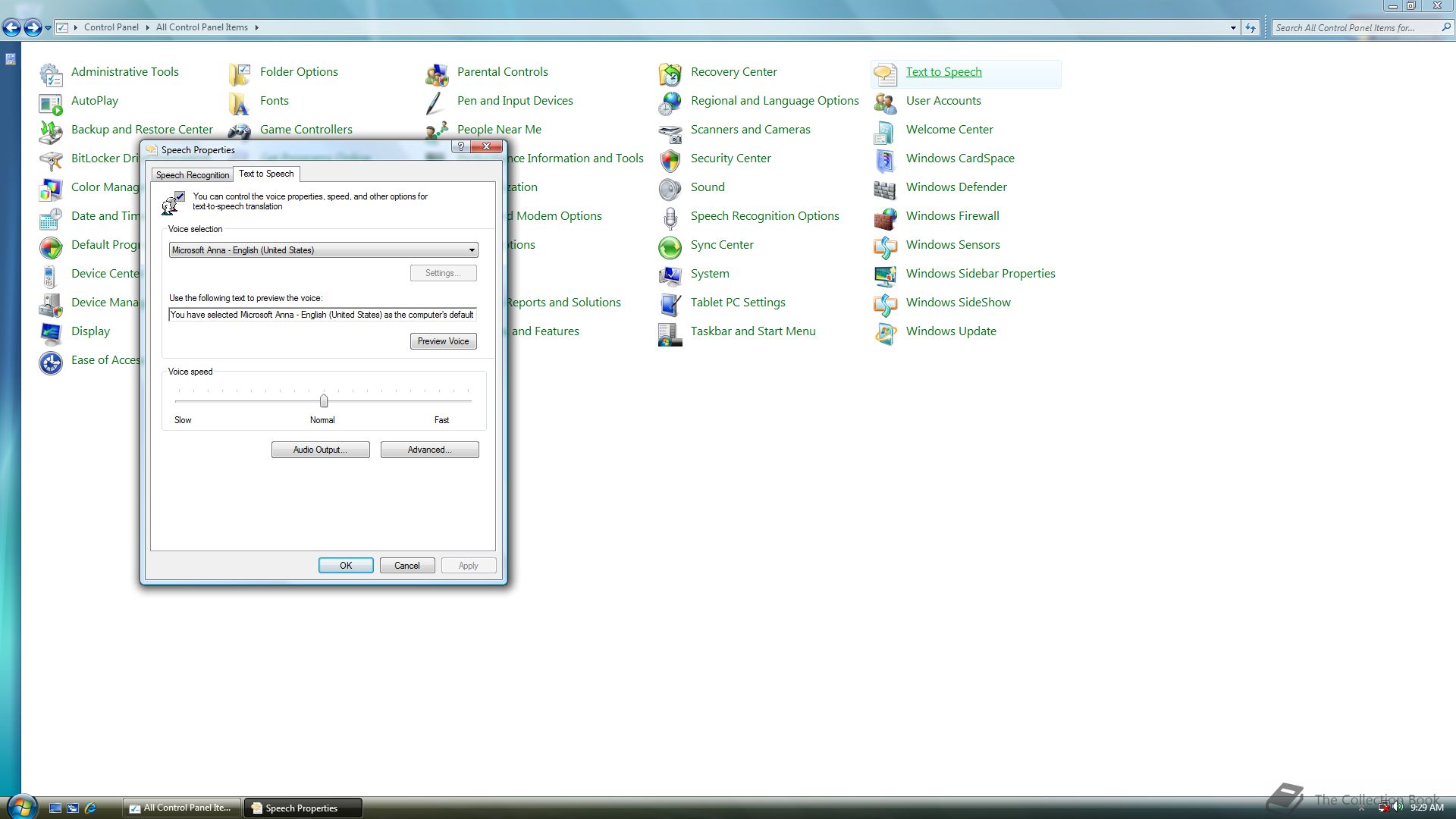
Task: Click the Back navigation button
Action: [x=11, y=28]
